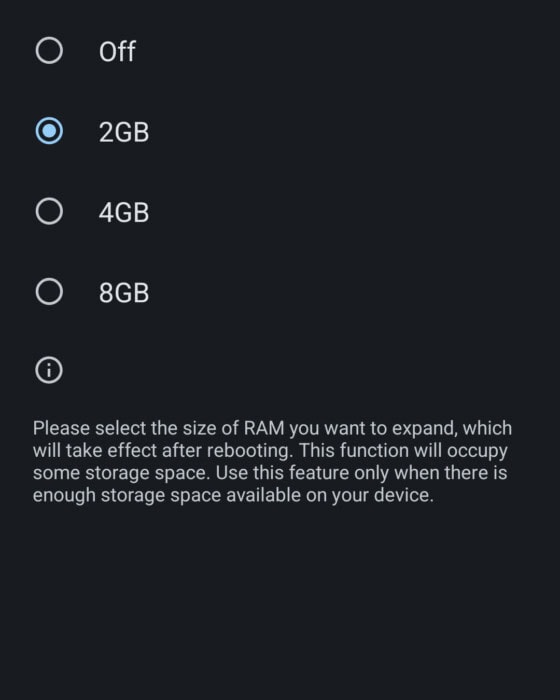Screen dimensions: 560x700
Task: Click description line starting "enough storage space"
Action: pos(233,495)
